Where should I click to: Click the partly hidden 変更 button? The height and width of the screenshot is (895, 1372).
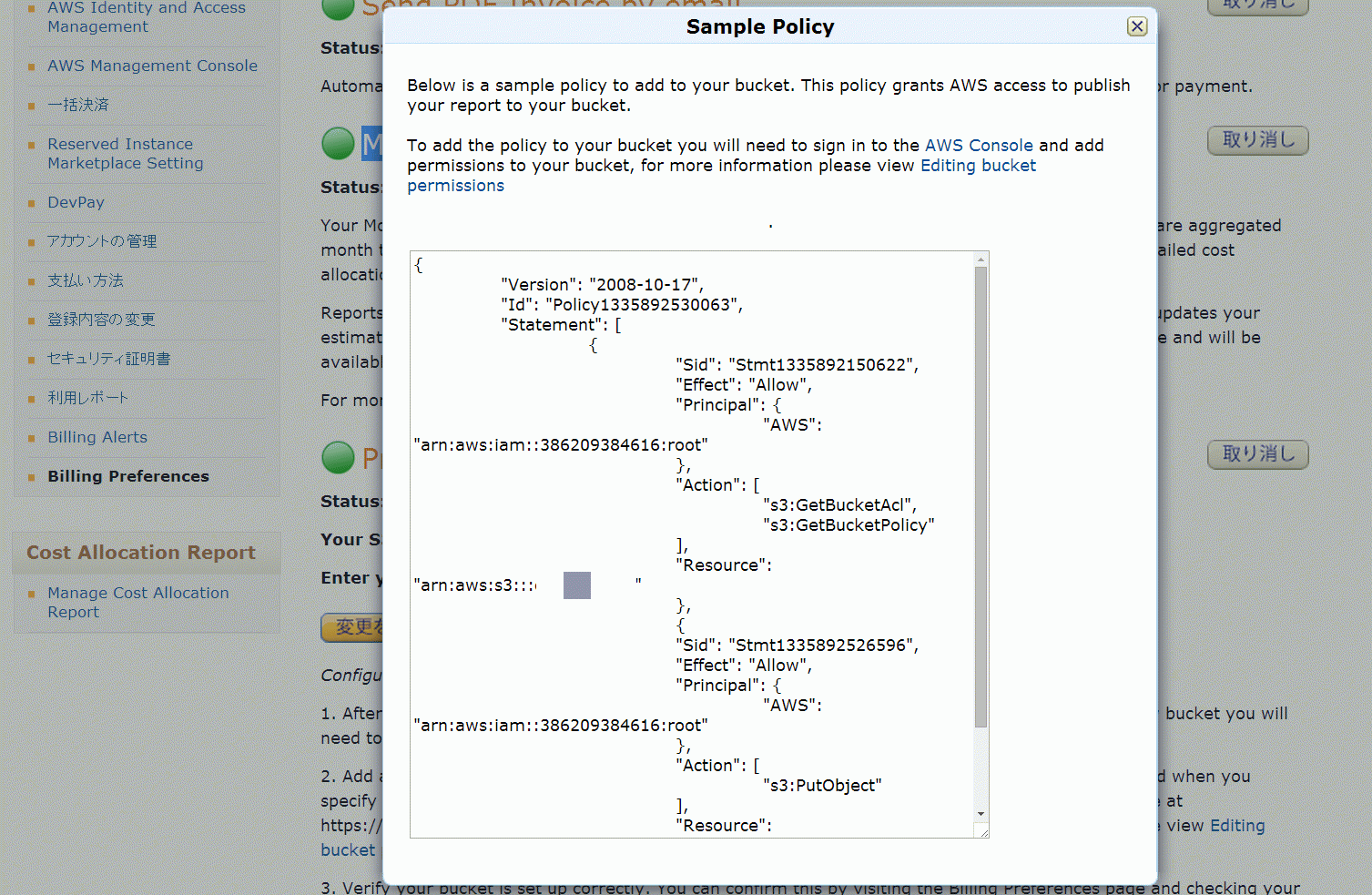tap(352, 627)
